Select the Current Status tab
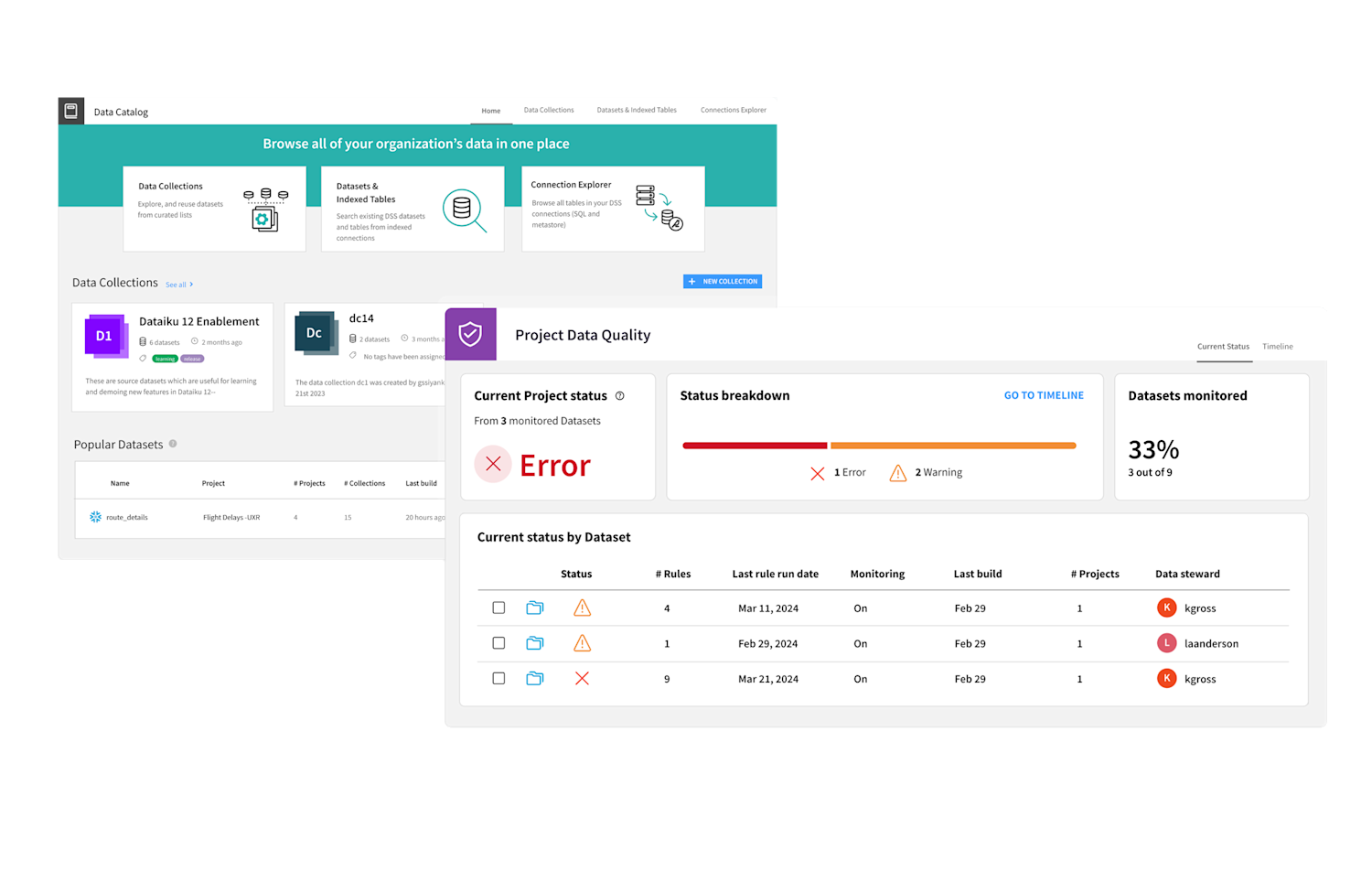Image resolution: width=1372 pixels, height=871 pixels. pyautogui.click(x=1223, y=347)
